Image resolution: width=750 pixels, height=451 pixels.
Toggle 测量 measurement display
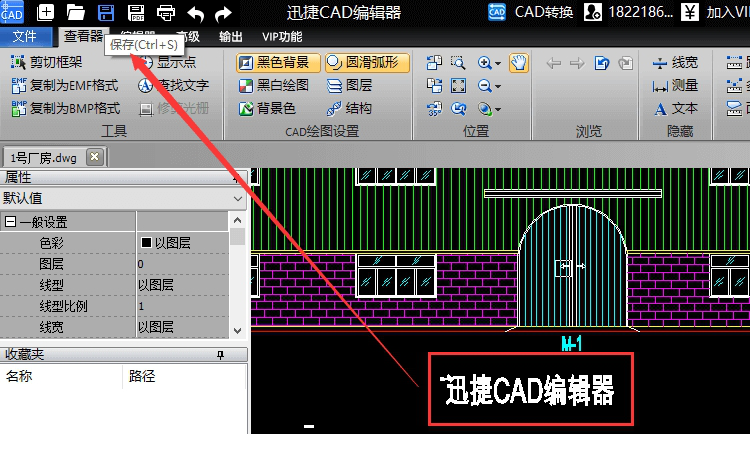click(675, 85)
